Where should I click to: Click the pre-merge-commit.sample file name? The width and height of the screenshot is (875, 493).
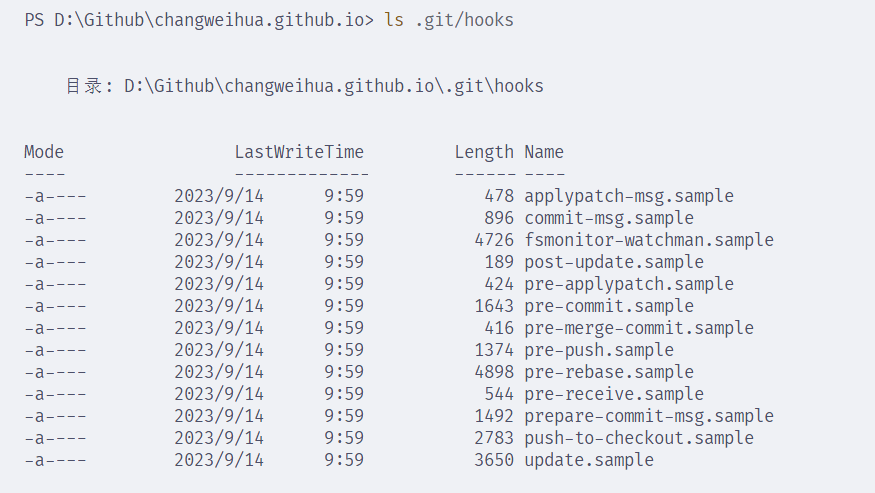click(638, 328)
